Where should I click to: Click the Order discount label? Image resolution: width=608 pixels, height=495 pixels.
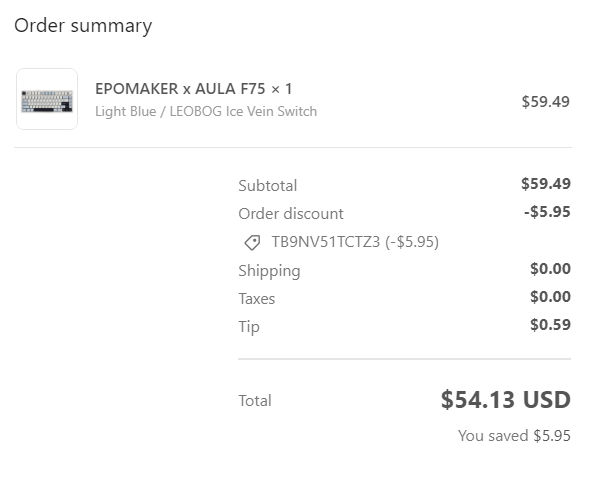click(x=291, y=213)
